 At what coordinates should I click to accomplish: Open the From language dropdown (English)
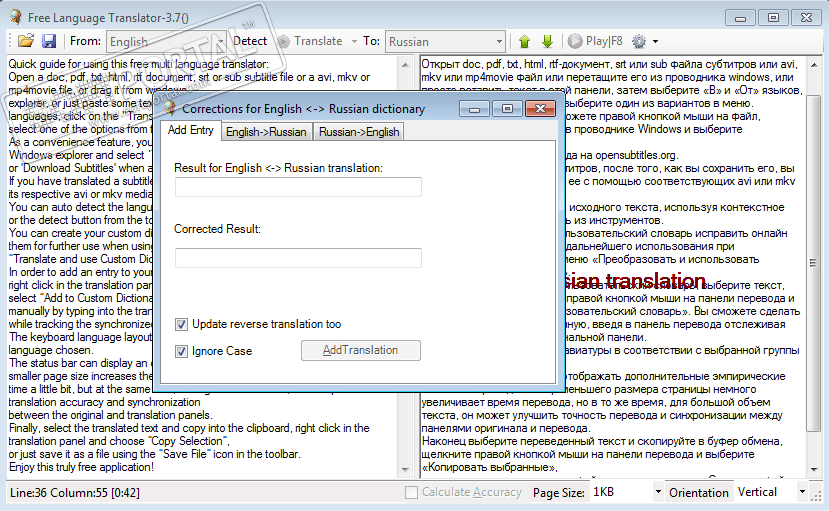pyautogui.click(x=167, y=41)
